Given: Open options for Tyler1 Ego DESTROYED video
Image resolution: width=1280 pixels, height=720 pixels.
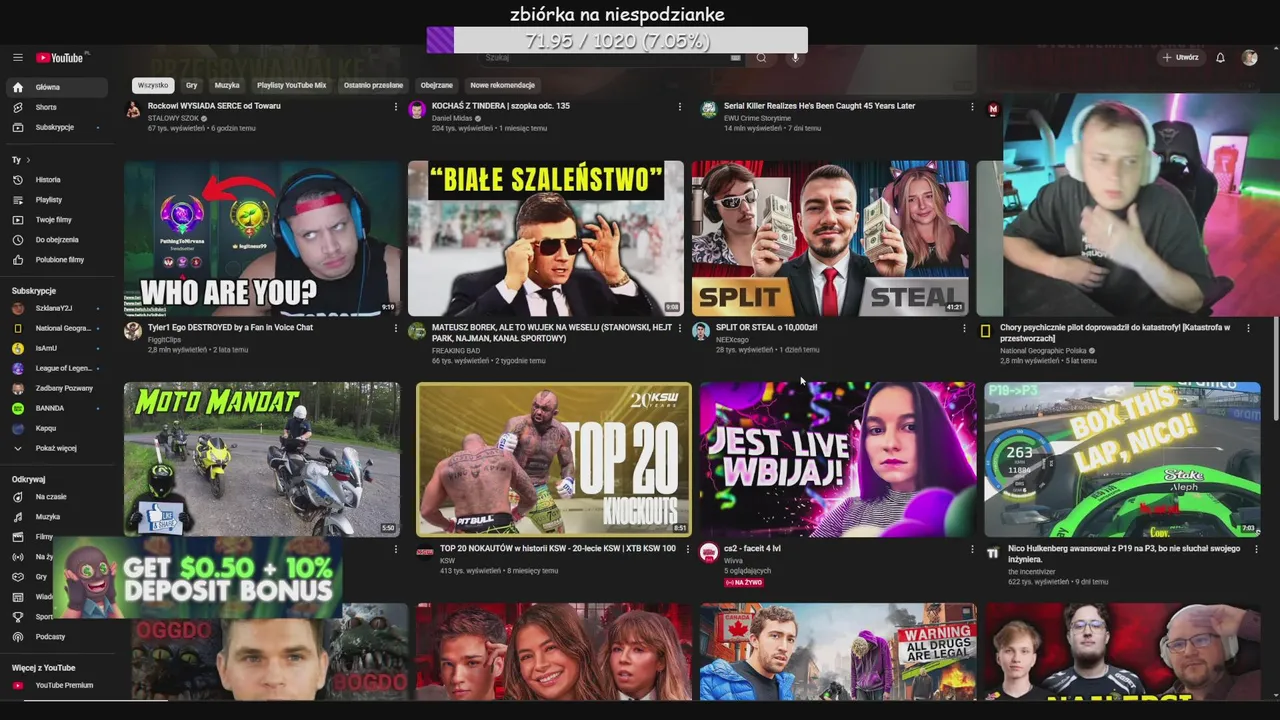Looking at the screenshot, I should pyautogui.click(x=395, y=328).
